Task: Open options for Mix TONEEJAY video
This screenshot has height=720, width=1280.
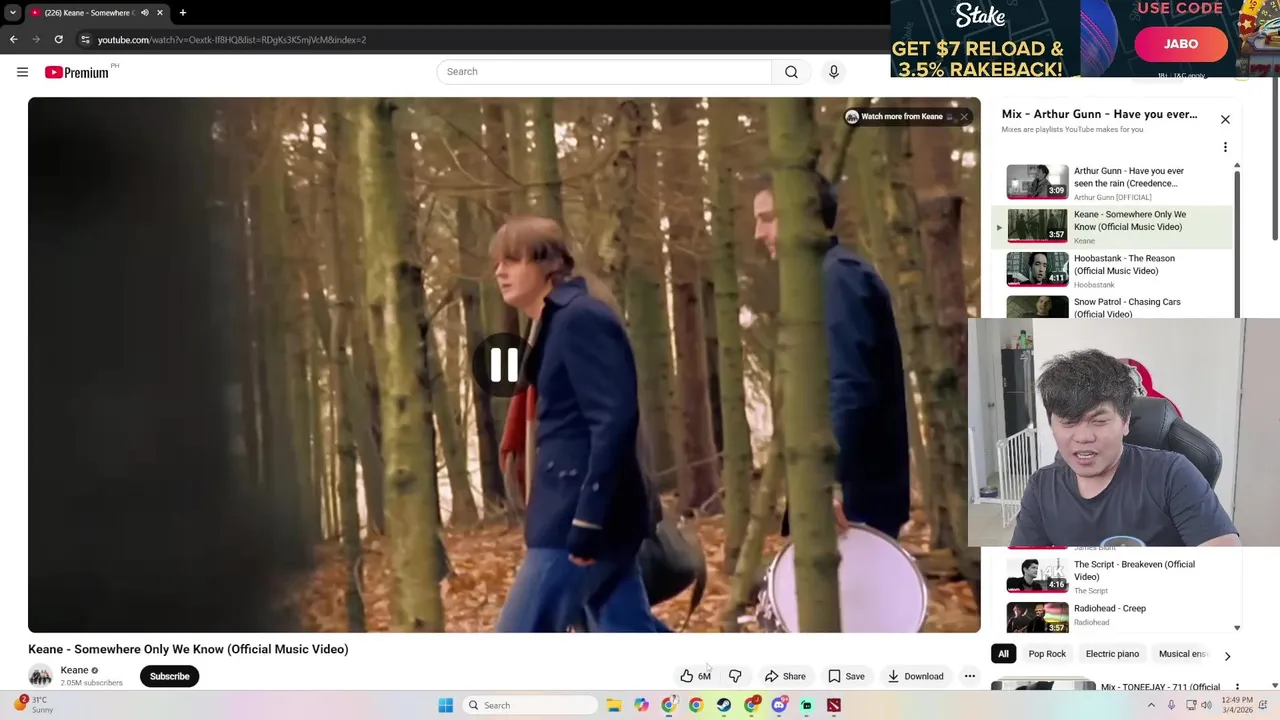Action: pos(1237,687)
